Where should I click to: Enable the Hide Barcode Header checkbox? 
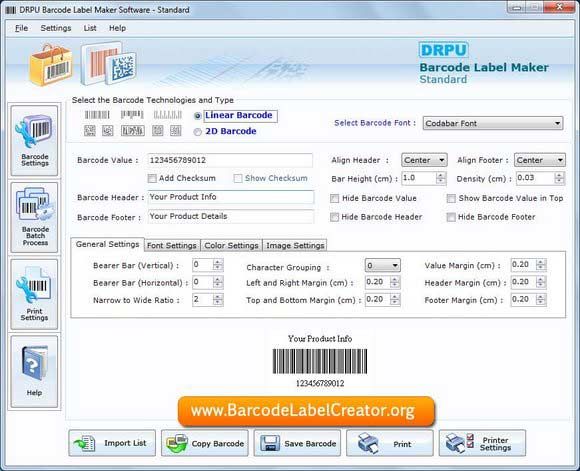(x=334, y=217)
